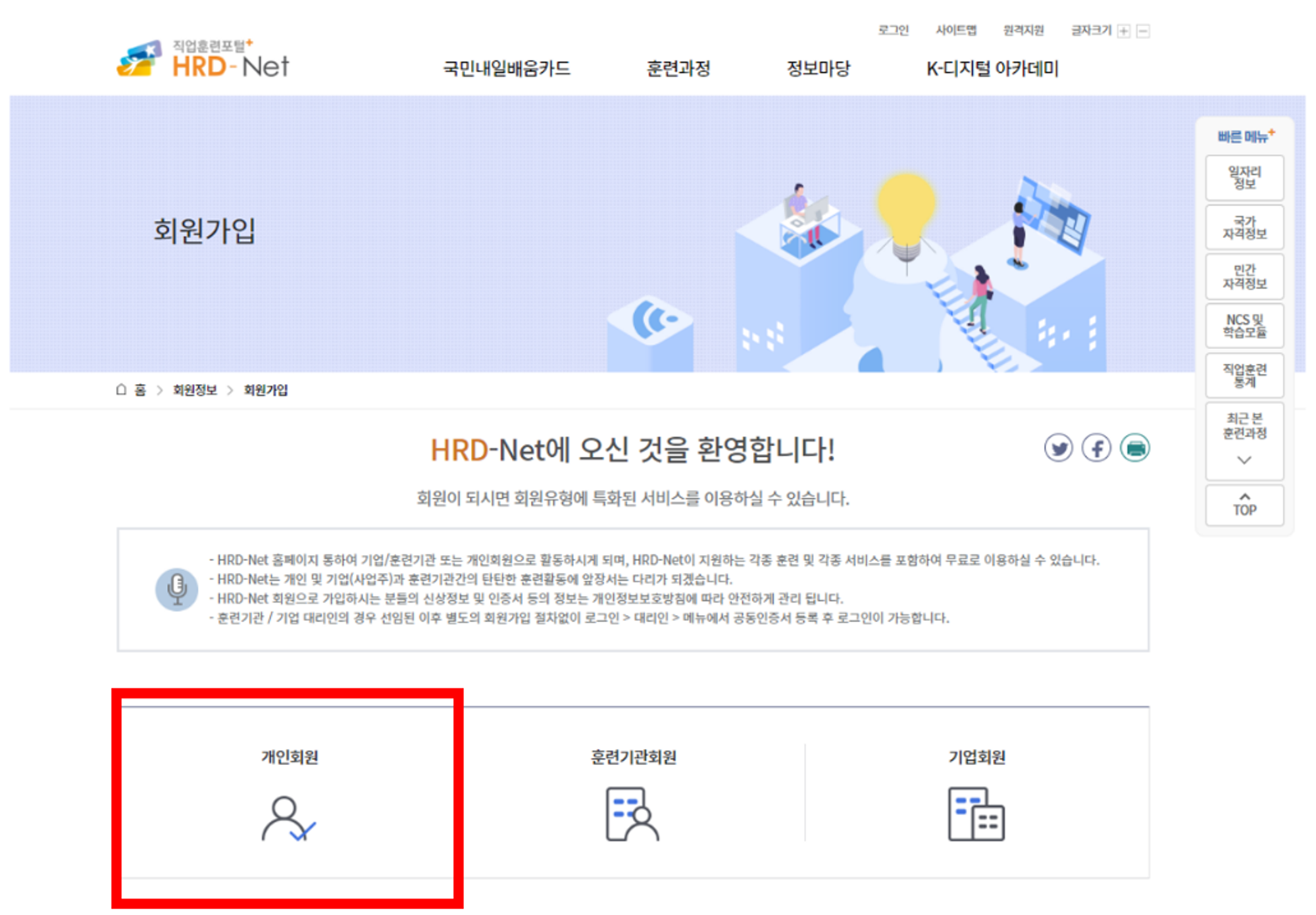Print the page with printer icon

point(1135,449)
